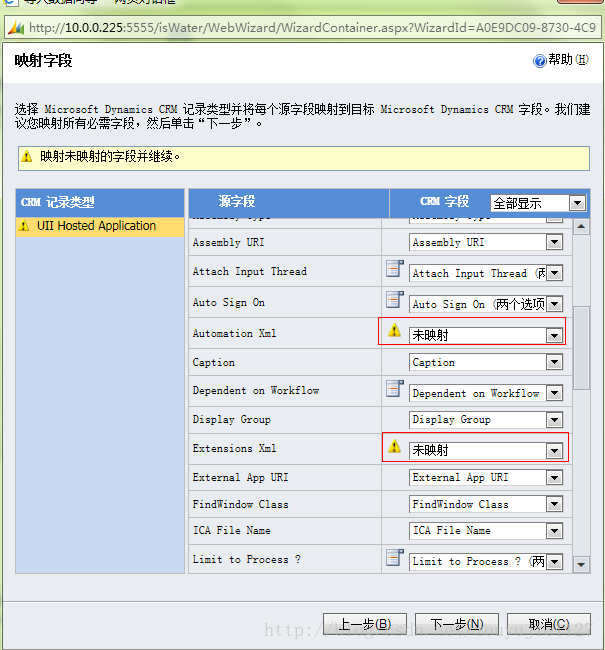Click the Dependent on Workflow source label
The width and height of the screenshot is (605, 650).
click(256, 390)
